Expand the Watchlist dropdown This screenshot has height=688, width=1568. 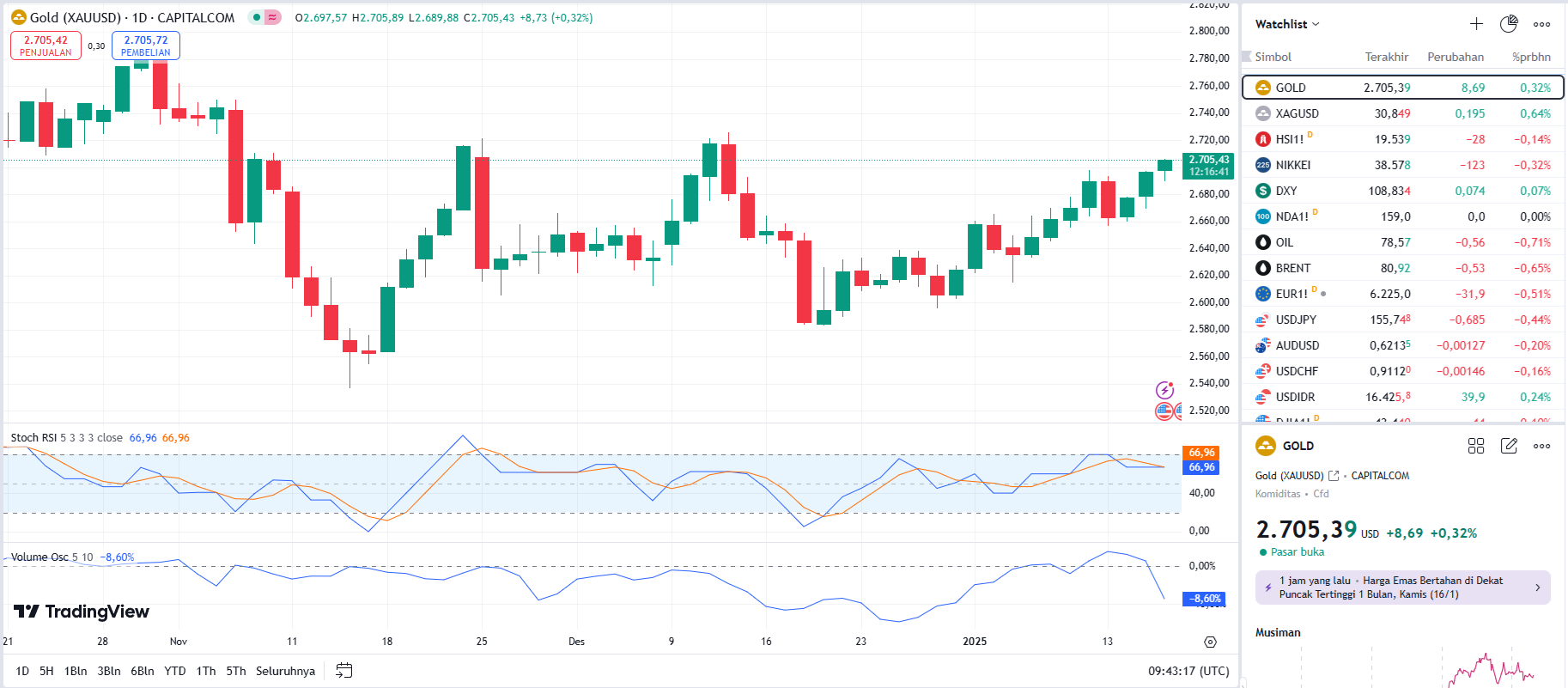[1287, 24]
